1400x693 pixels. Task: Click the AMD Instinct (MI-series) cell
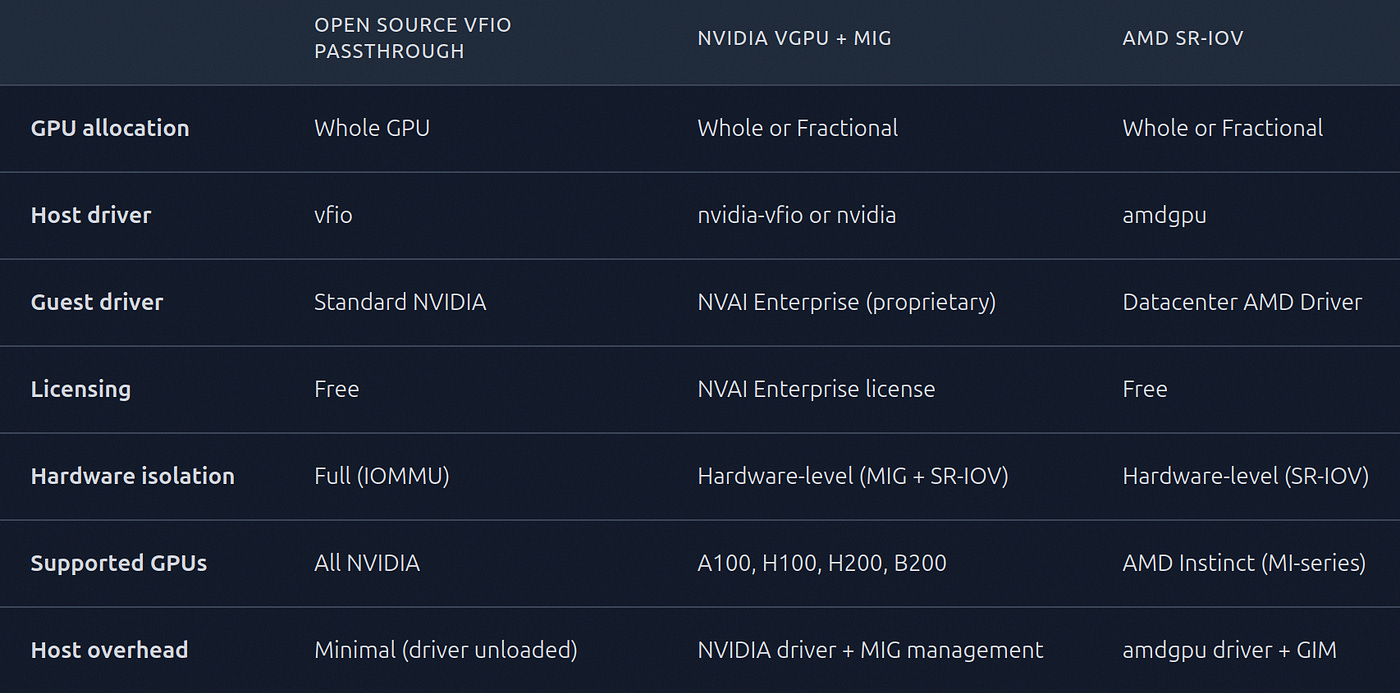coord(1244,563)
